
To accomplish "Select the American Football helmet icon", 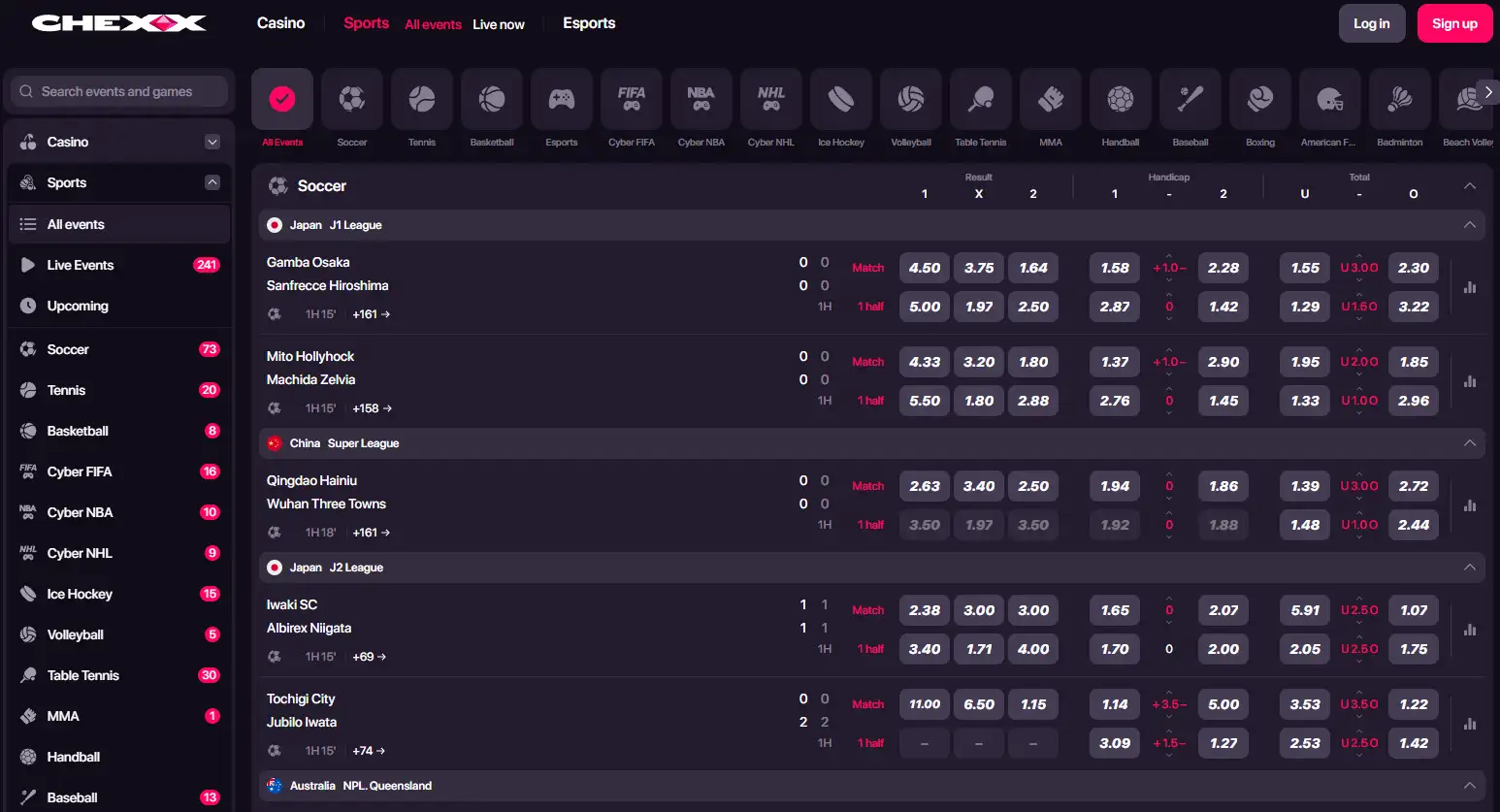I will [1330, 99].
